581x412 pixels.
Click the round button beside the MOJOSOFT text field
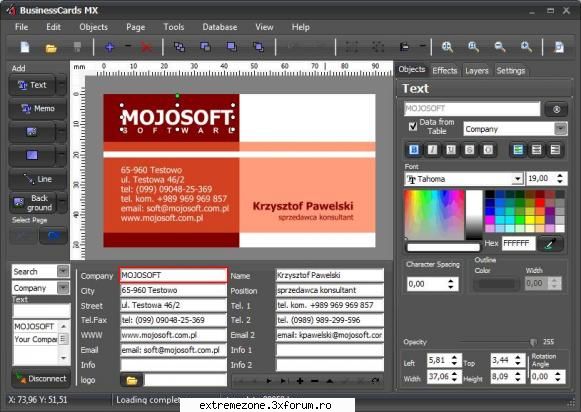pos(556,109)
